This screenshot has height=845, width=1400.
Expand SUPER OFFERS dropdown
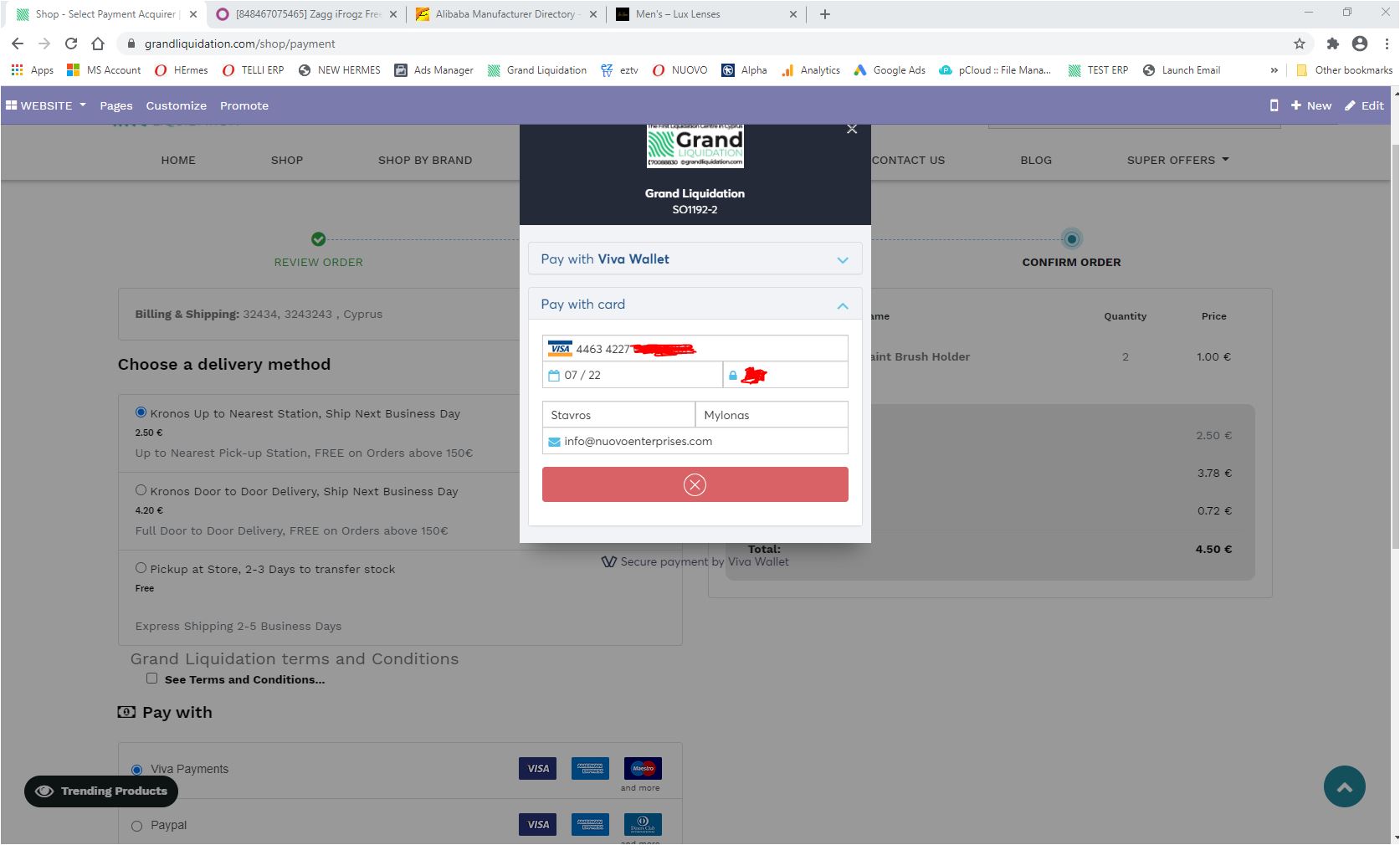pyautogui.click(x=1177, y=160)
